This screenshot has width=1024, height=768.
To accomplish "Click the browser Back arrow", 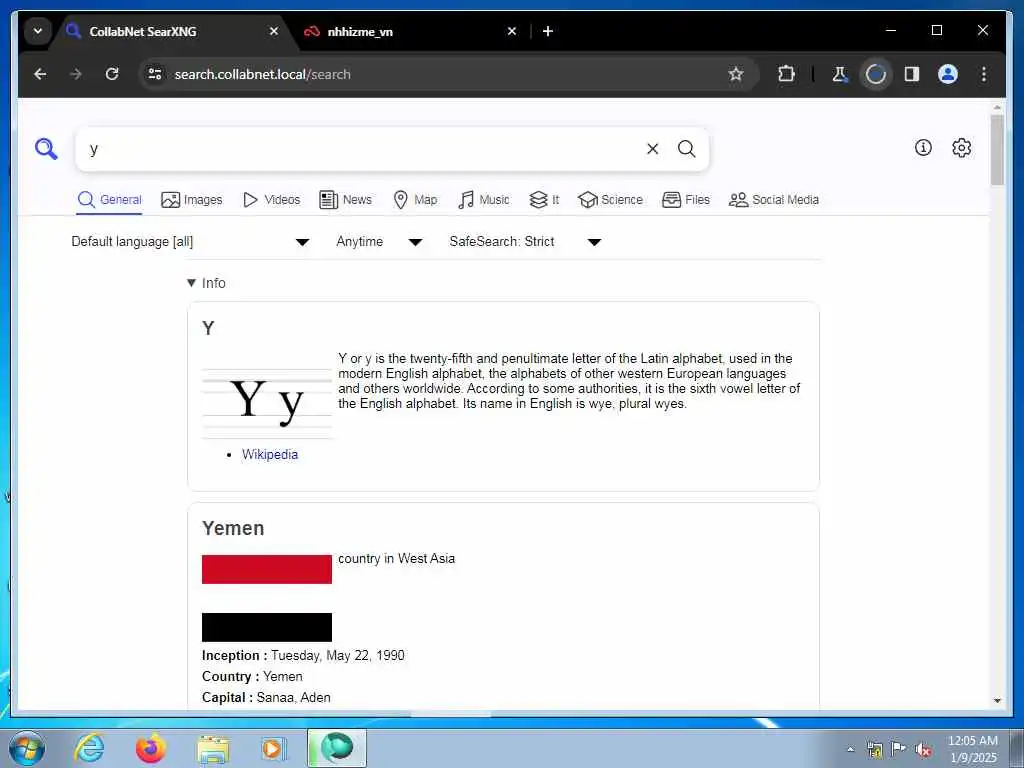I will (40, 74).
